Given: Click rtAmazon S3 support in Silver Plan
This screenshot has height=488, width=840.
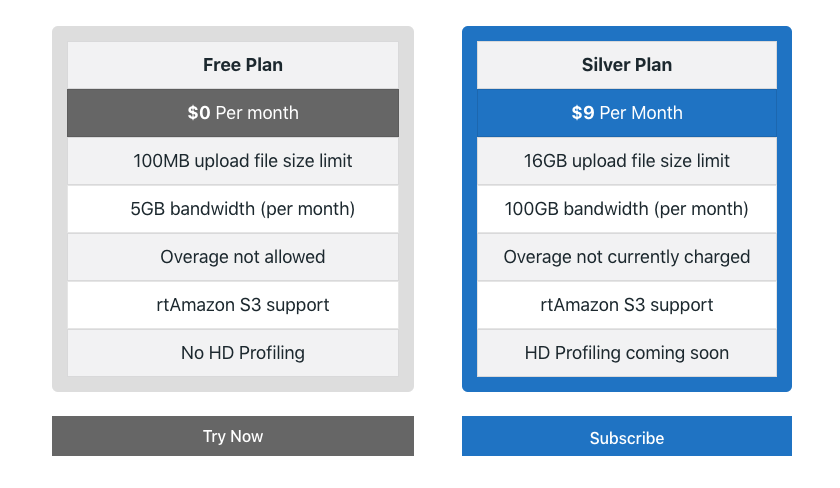Looking at the screenshot, I should (x=626, y=305).
